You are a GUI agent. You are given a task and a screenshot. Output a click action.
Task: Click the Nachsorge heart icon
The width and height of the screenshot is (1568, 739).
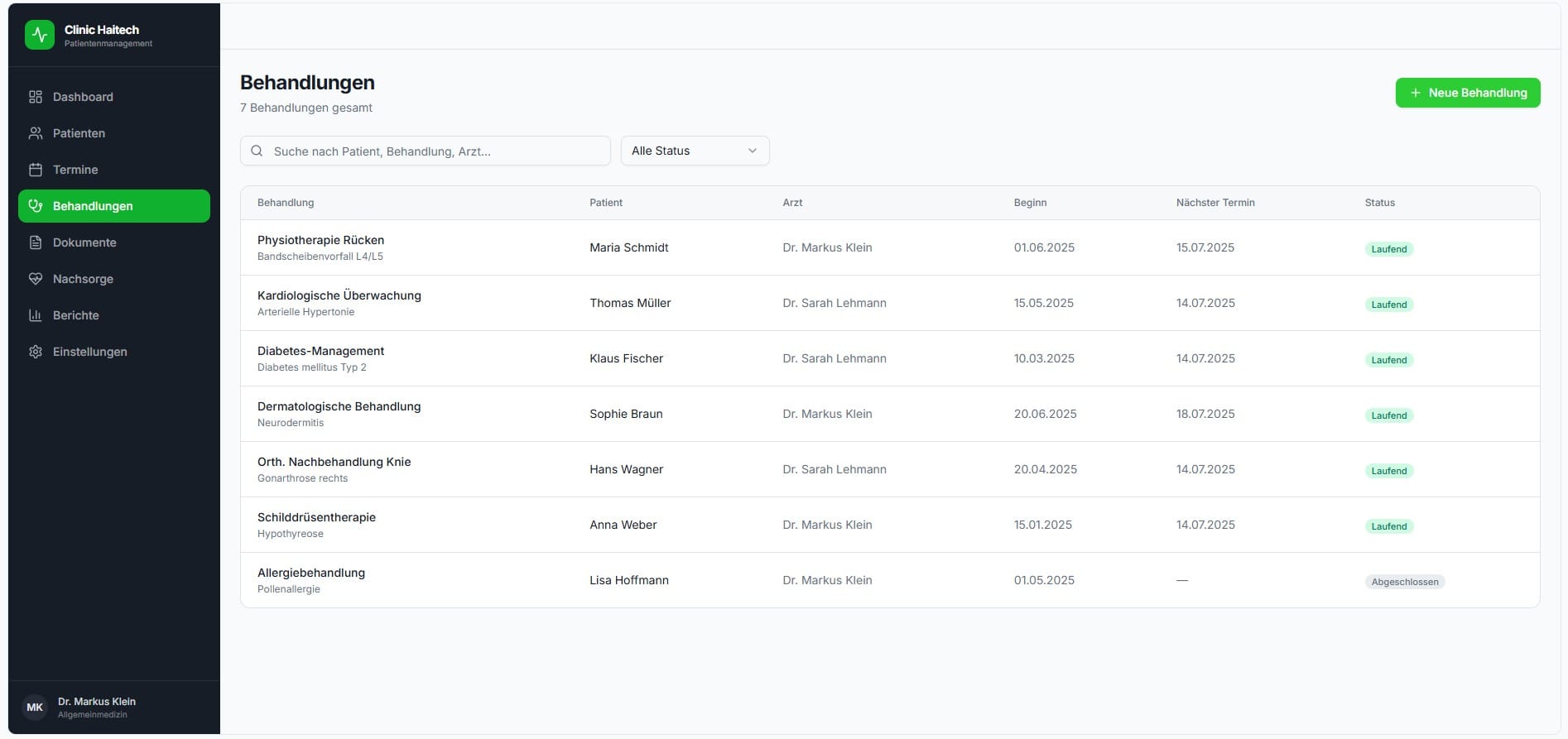[x=36, y=279]
